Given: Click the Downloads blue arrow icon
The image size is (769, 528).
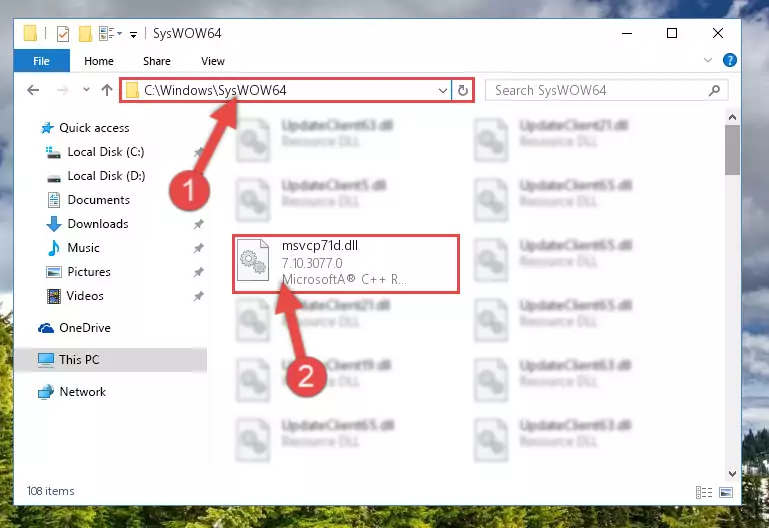Looking at the screenshot, I should point(53,224).
